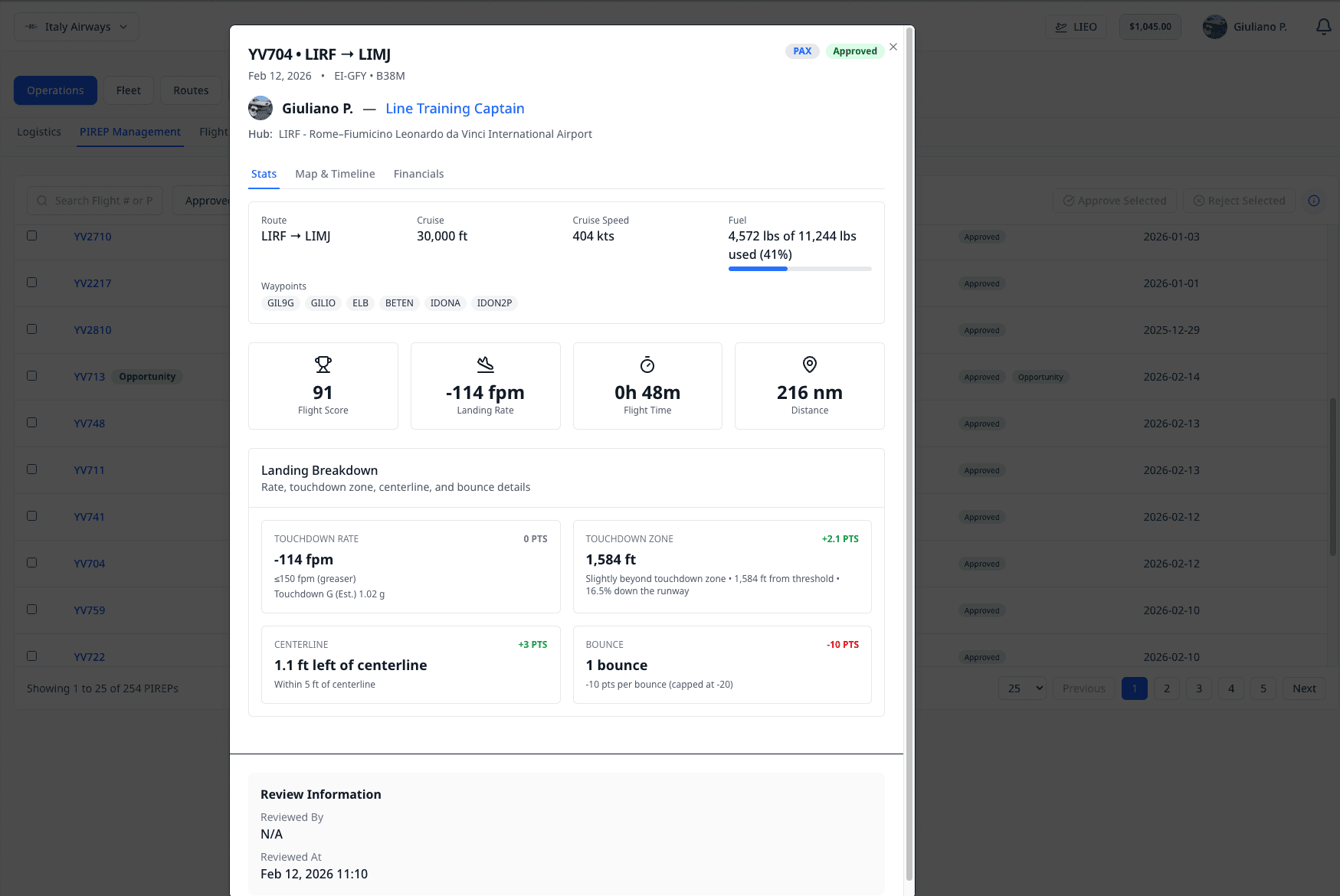
Task: Open the Italy Airways airline dropdown
Action: click(x=76, y=26)
